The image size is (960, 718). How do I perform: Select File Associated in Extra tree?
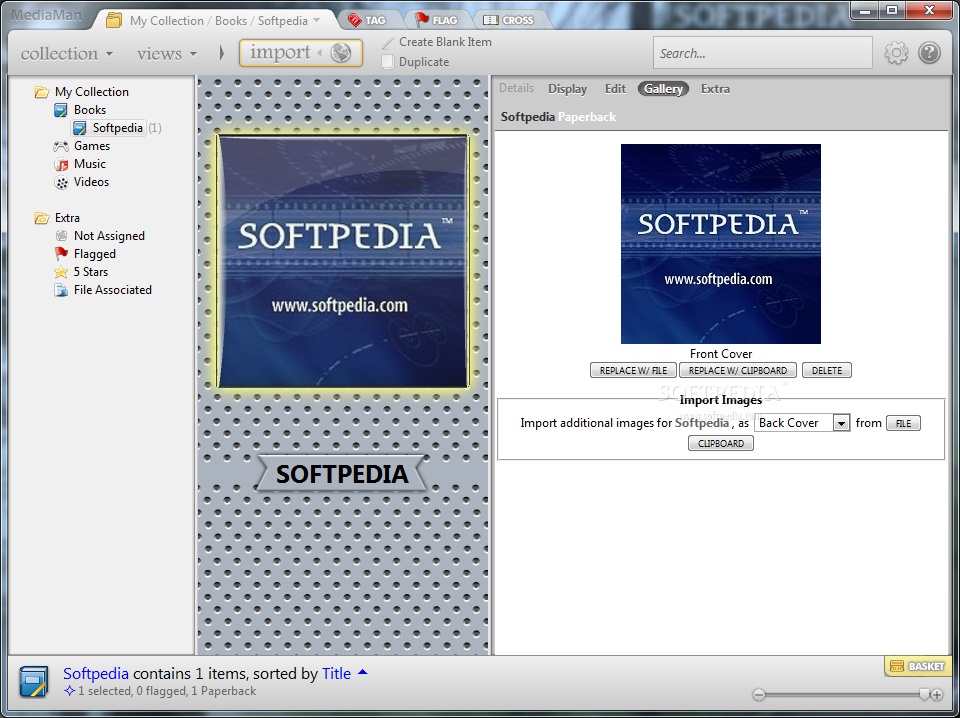pyautogui.click(x=113, y=290)
